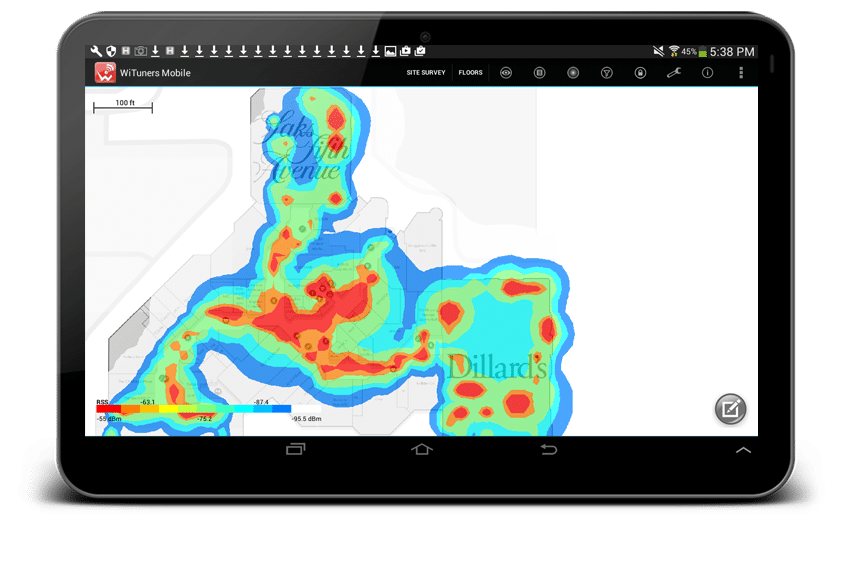Open the info icon
The height and width of the screenshot is (564, 845).
click(708, 73)
